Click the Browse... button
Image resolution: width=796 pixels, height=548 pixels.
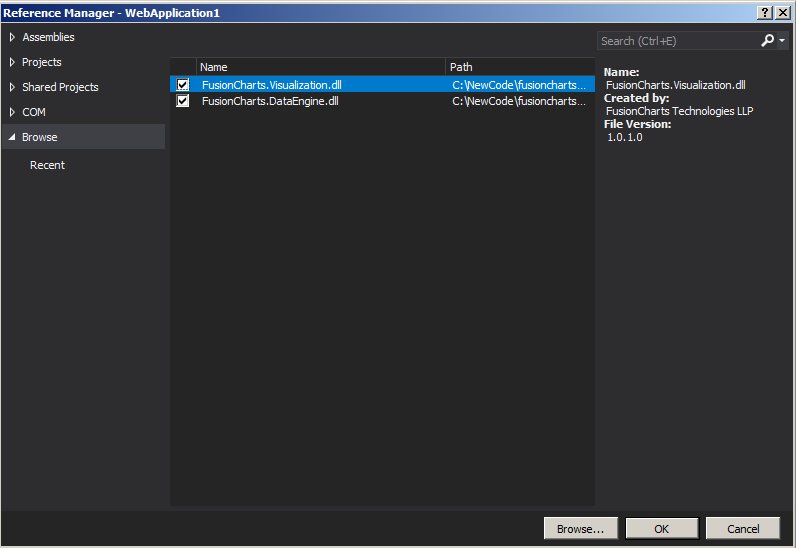[x=580, y=529]
